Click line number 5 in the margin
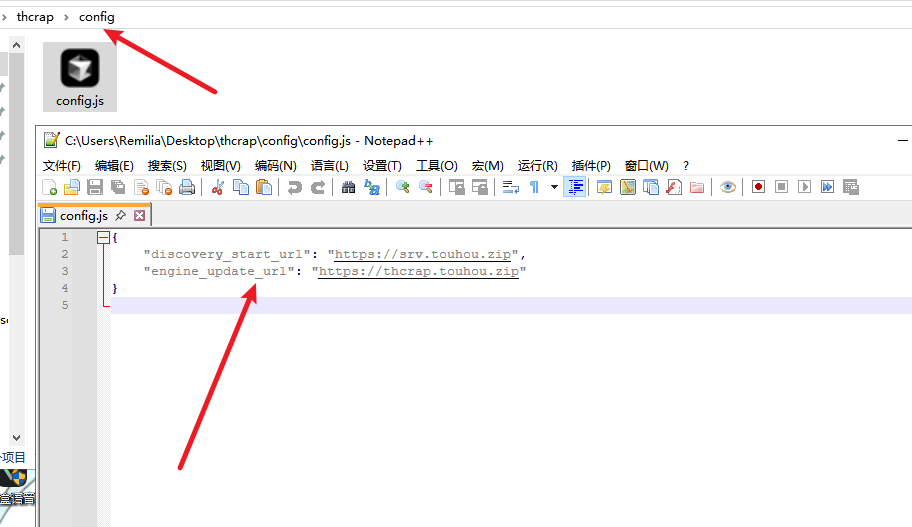 (x=65, y=305)
